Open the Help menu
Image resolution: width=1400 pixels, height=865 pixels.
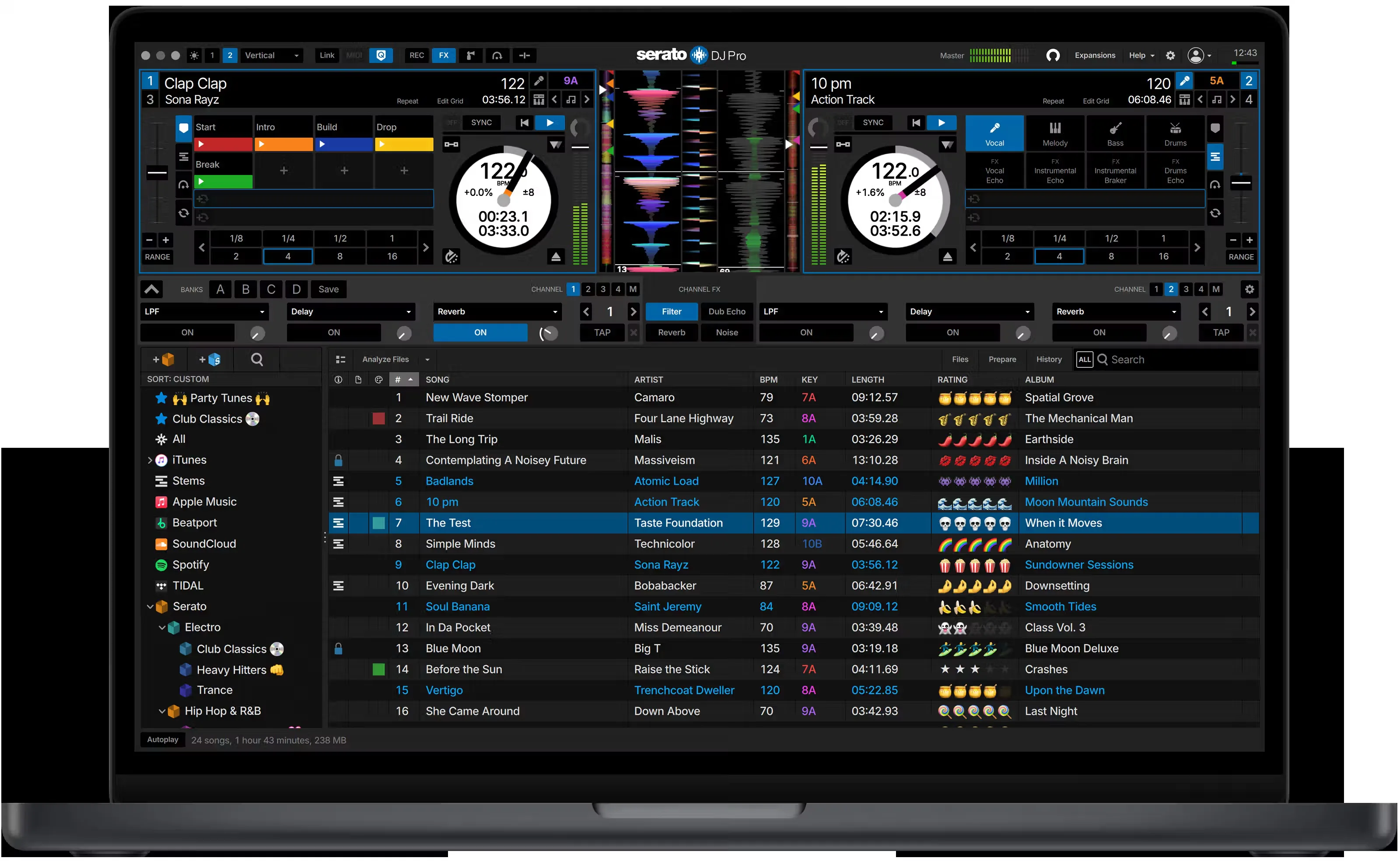click(1141, 56)
